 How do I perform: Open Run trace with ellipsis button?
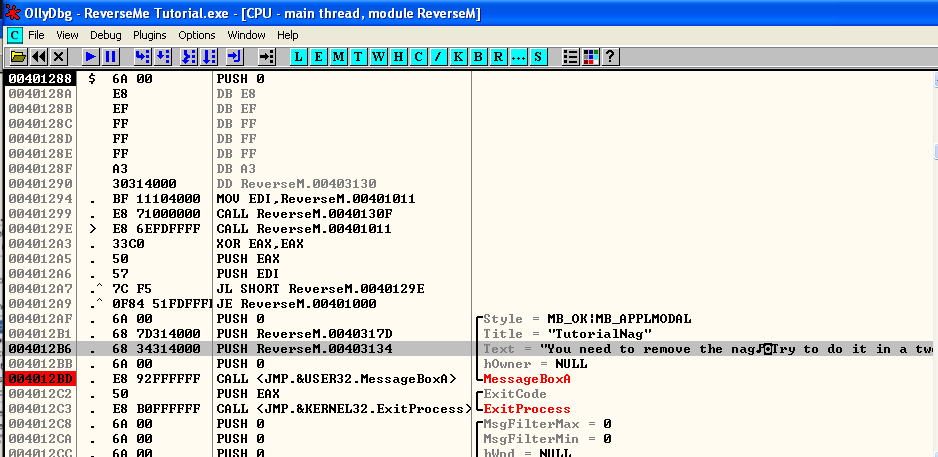pyautogui.click(x=518, y=57)
